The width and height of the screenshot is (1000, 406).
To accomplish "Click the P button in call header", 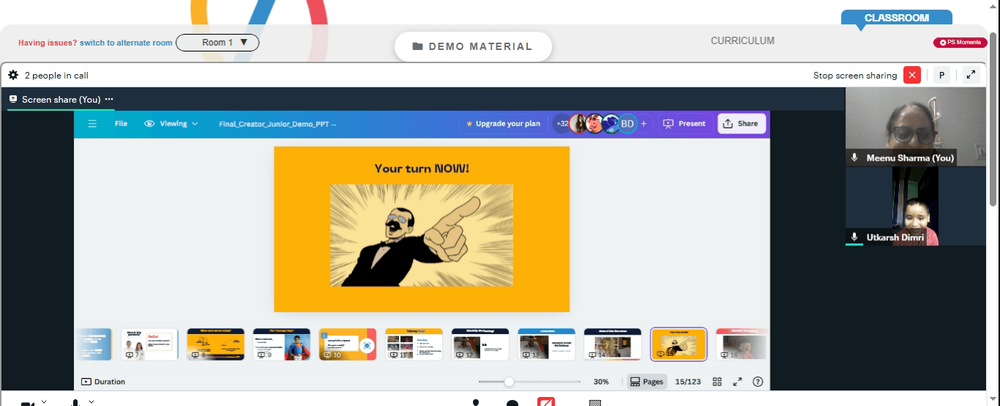I will (x=941, y=75).
